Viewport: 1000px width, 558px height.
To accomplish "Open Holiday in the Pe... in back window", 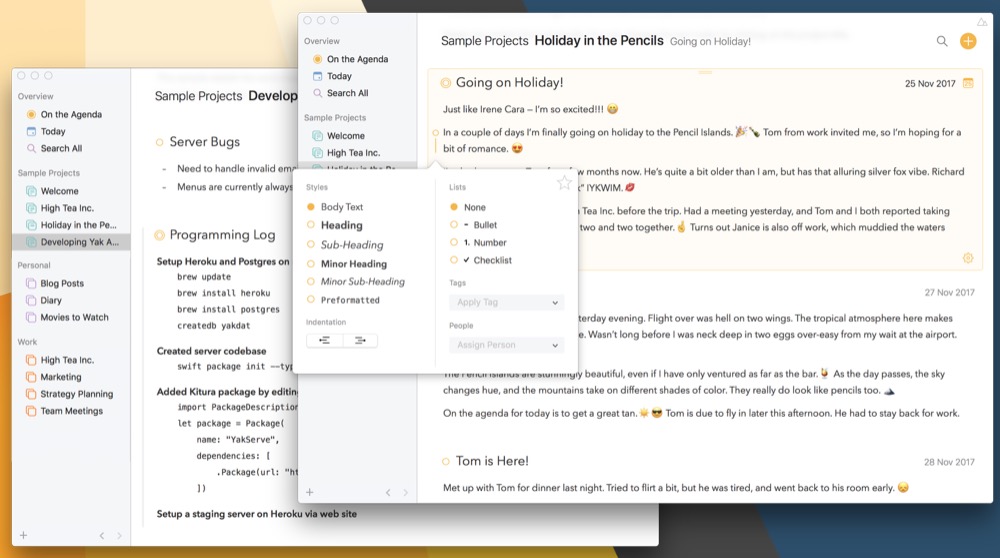I will (71, 225).
